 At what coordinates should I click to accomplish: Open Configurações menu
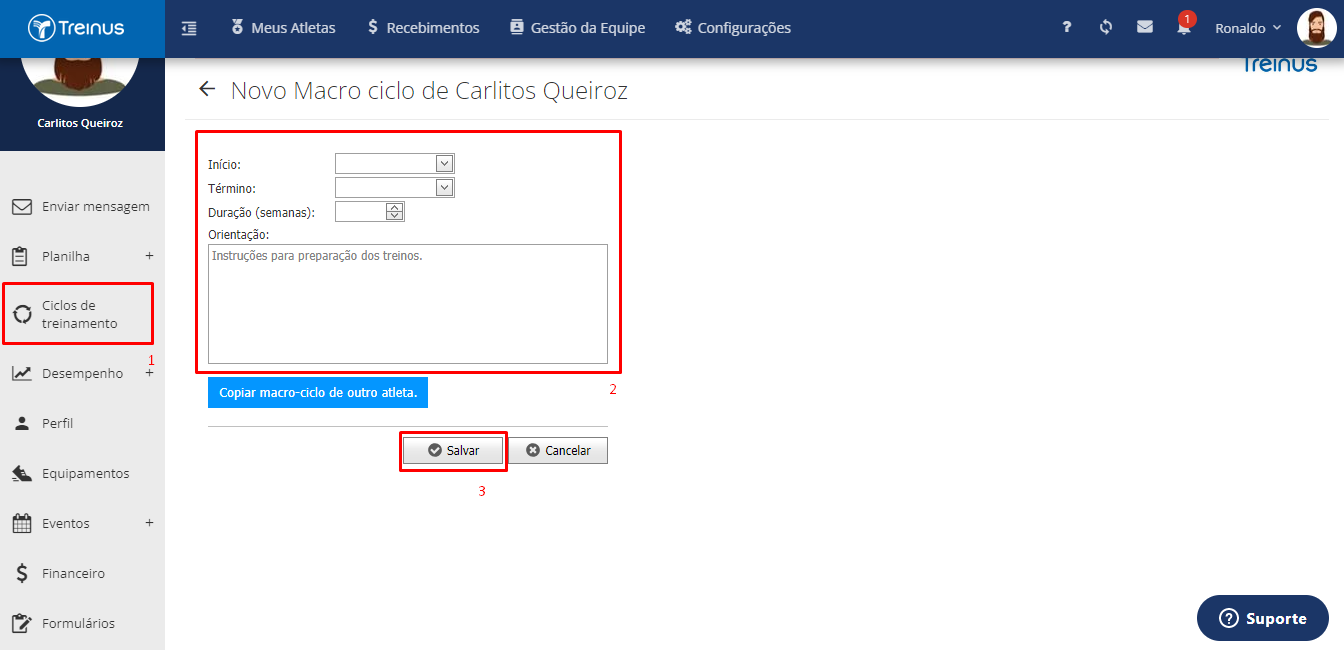[x=733, y=28]
